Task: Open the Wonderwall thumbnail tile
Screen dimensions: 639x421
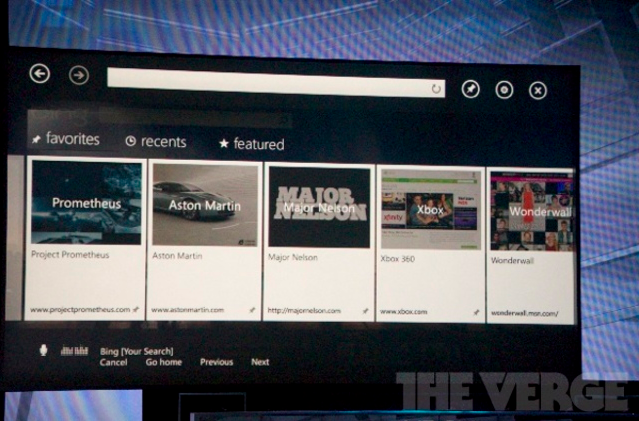Action: (532, 212)
